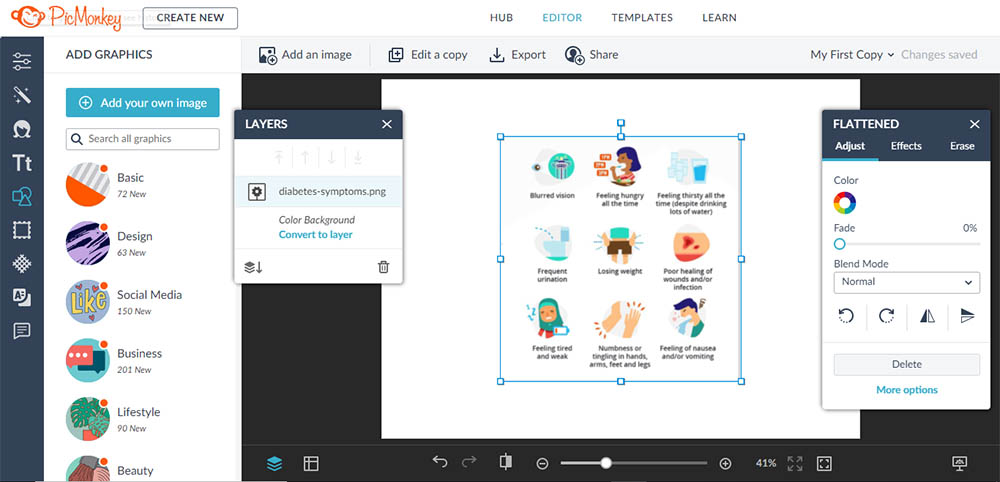Open the Templates menu

coord(642,18)
